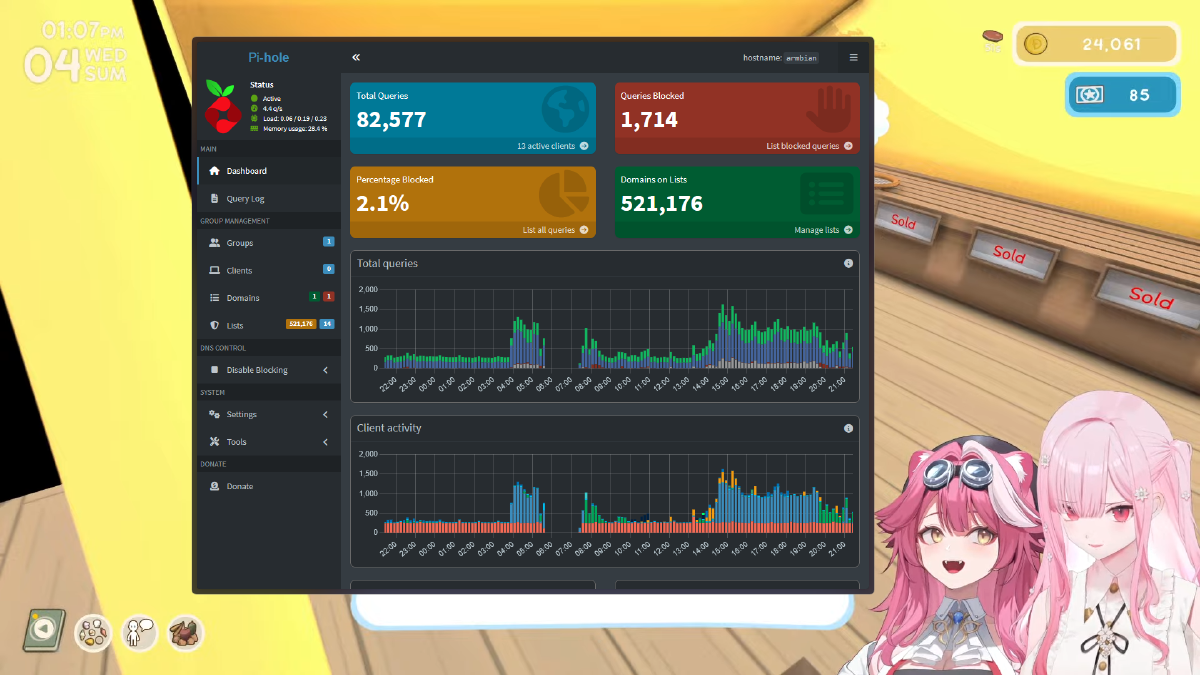This screenshot has width=1200, height=675.
Task: Click the Donate sidebar item
Action: tap(239, 486)
